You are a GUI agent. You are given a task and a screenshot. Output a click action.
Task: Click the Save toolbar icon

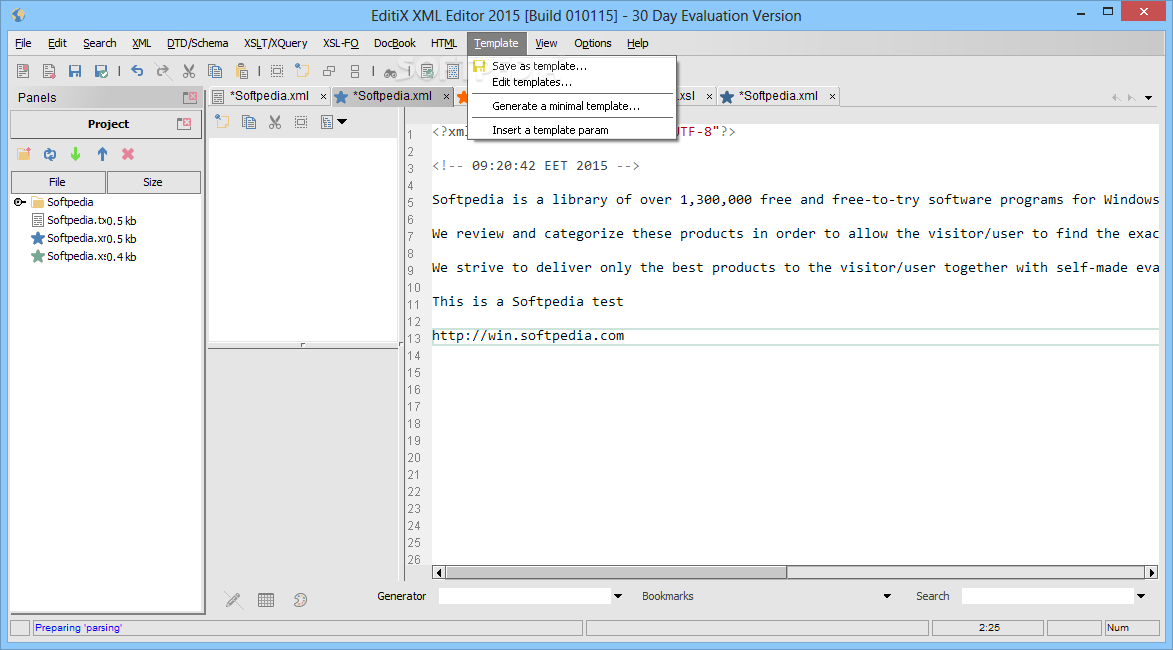[75, 71]
